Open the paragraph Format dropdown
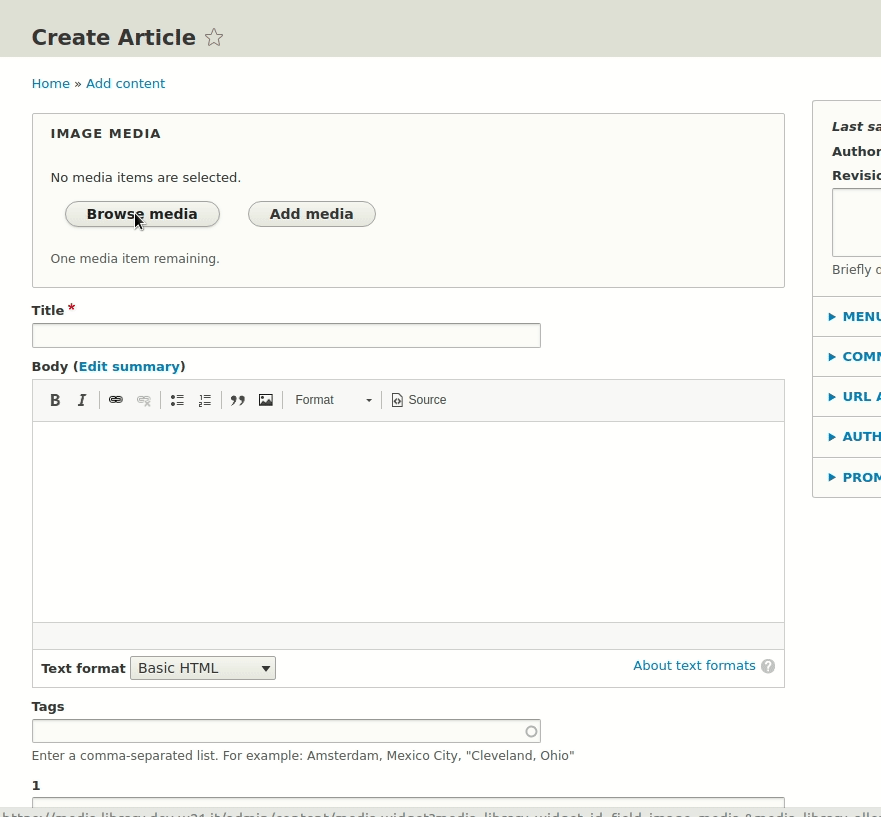881x817 pixels. 332,400
